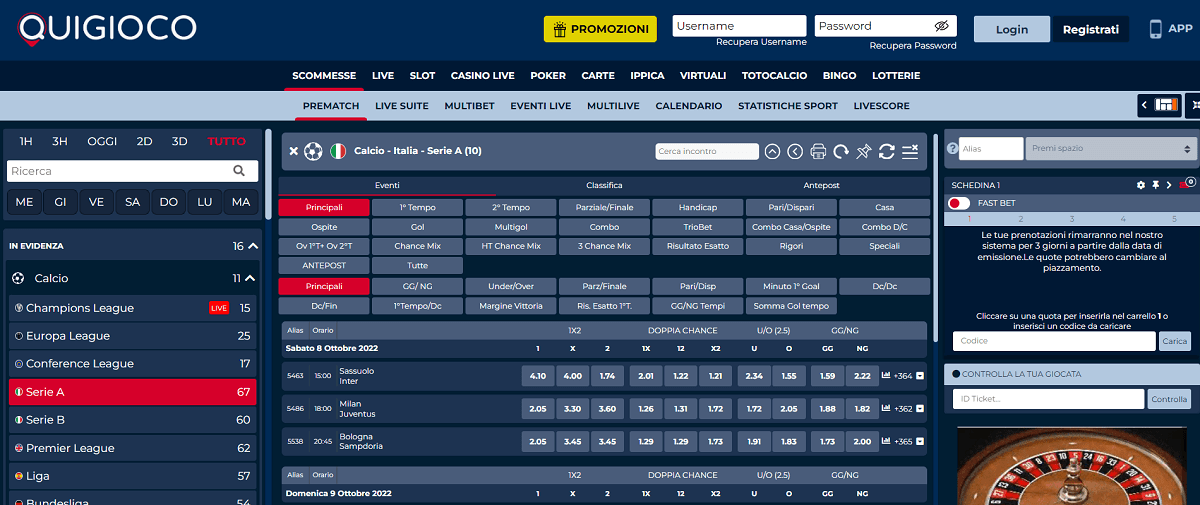Switch to LIVE SUITE tab
1200x505 pixels.
pos(402,105)
